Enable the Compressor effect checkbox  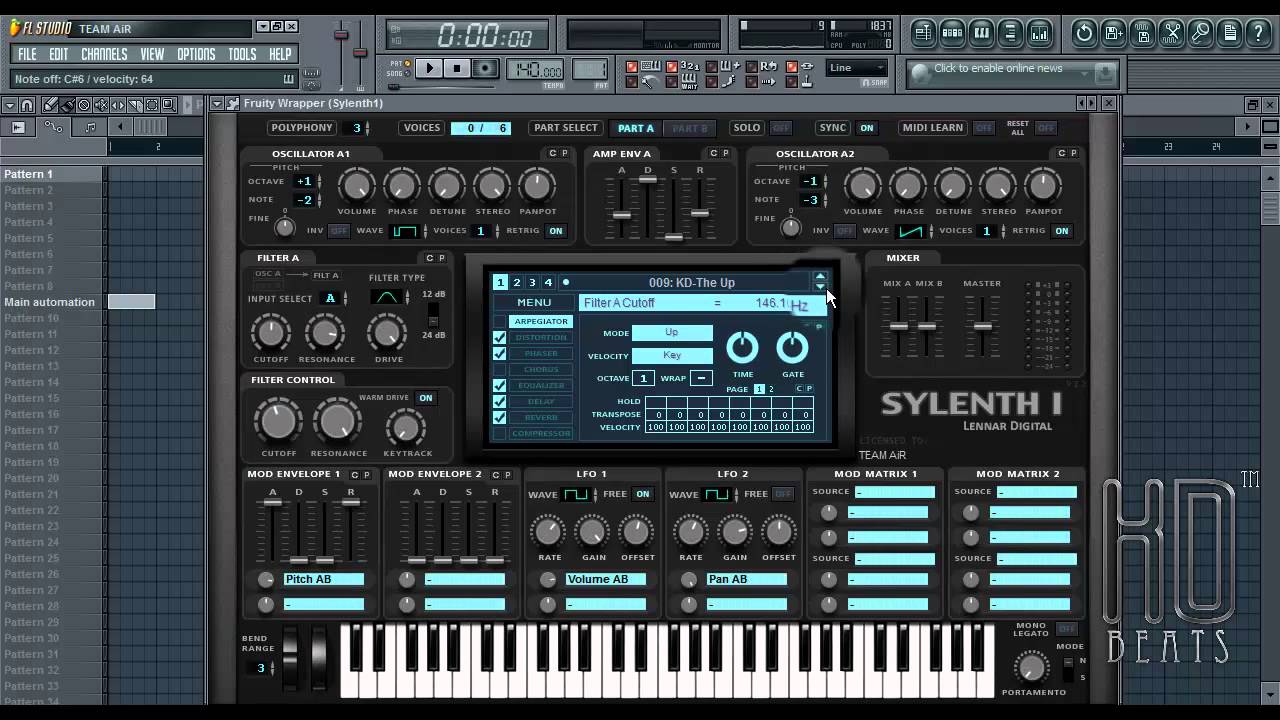tap(499, 434)
